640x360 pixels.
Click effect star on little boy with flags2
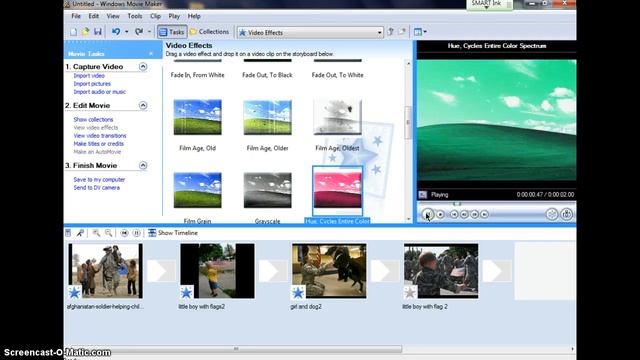[x=187, y=292]
